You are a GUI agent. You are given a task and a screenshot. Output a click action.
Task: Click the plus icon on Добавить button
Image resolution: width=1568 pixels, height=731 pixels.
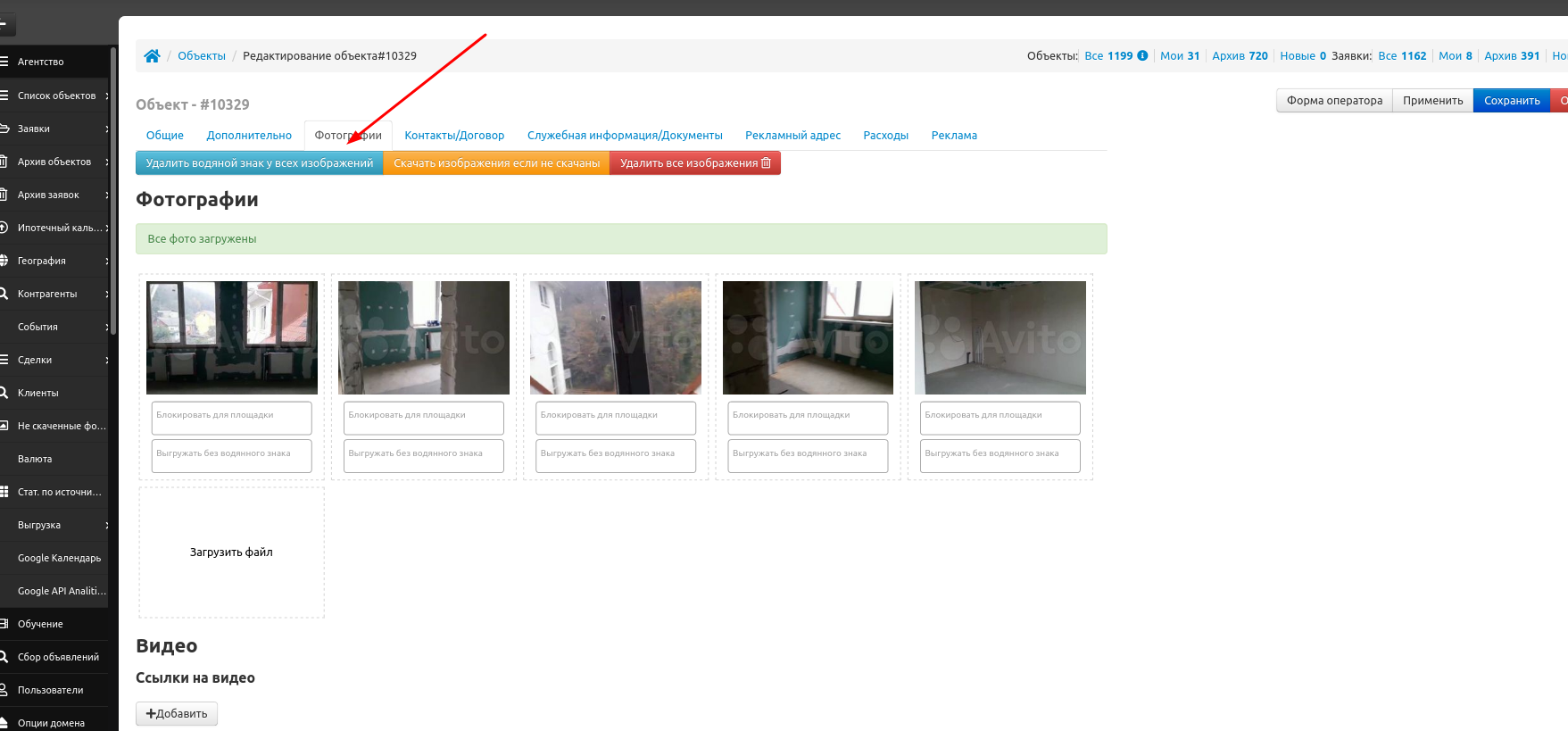pyautogui.click(x=151, y=713)
